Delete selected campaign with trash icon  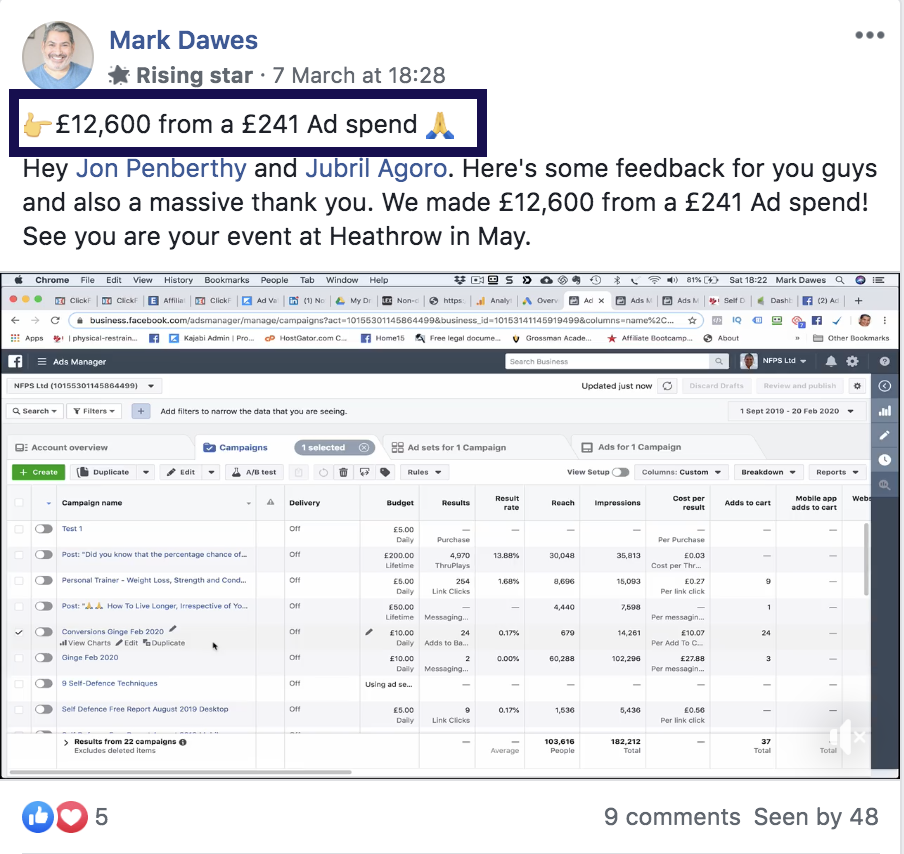tap(343, 472)
